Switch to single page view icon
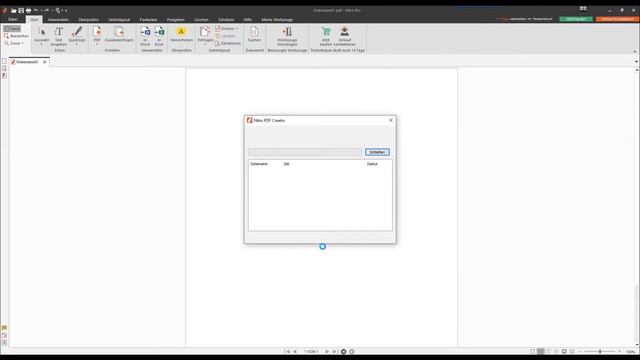Viewport: 640px width, 360px height. coord(533,351)
